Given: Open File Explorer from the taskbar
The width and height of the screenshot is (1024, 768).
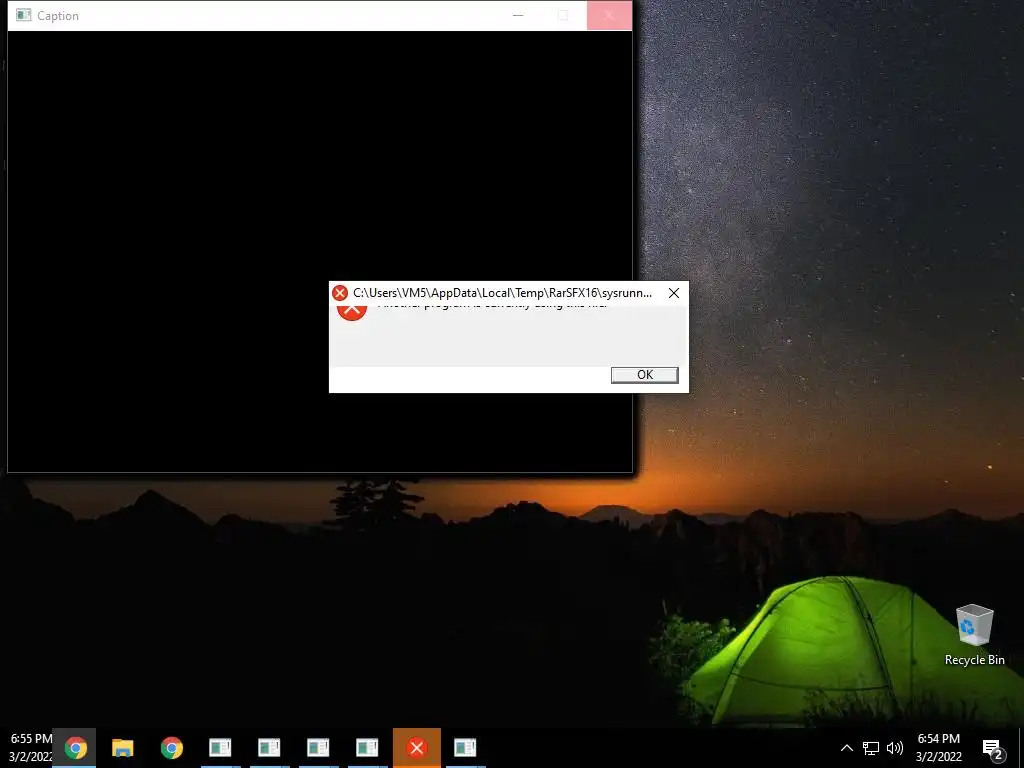Looking at the screenshot, I should pos(123,748).
